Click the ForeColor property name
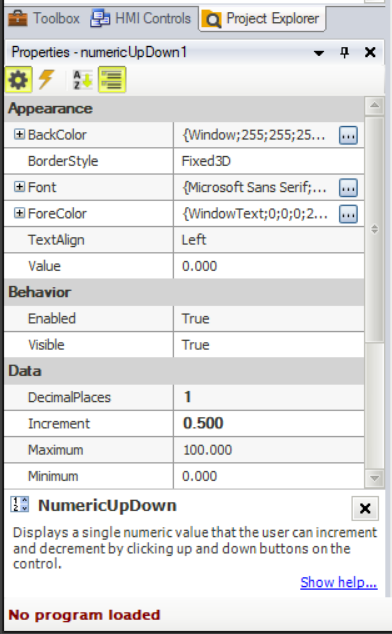The image size is (392, 634). tap(57, 214)
